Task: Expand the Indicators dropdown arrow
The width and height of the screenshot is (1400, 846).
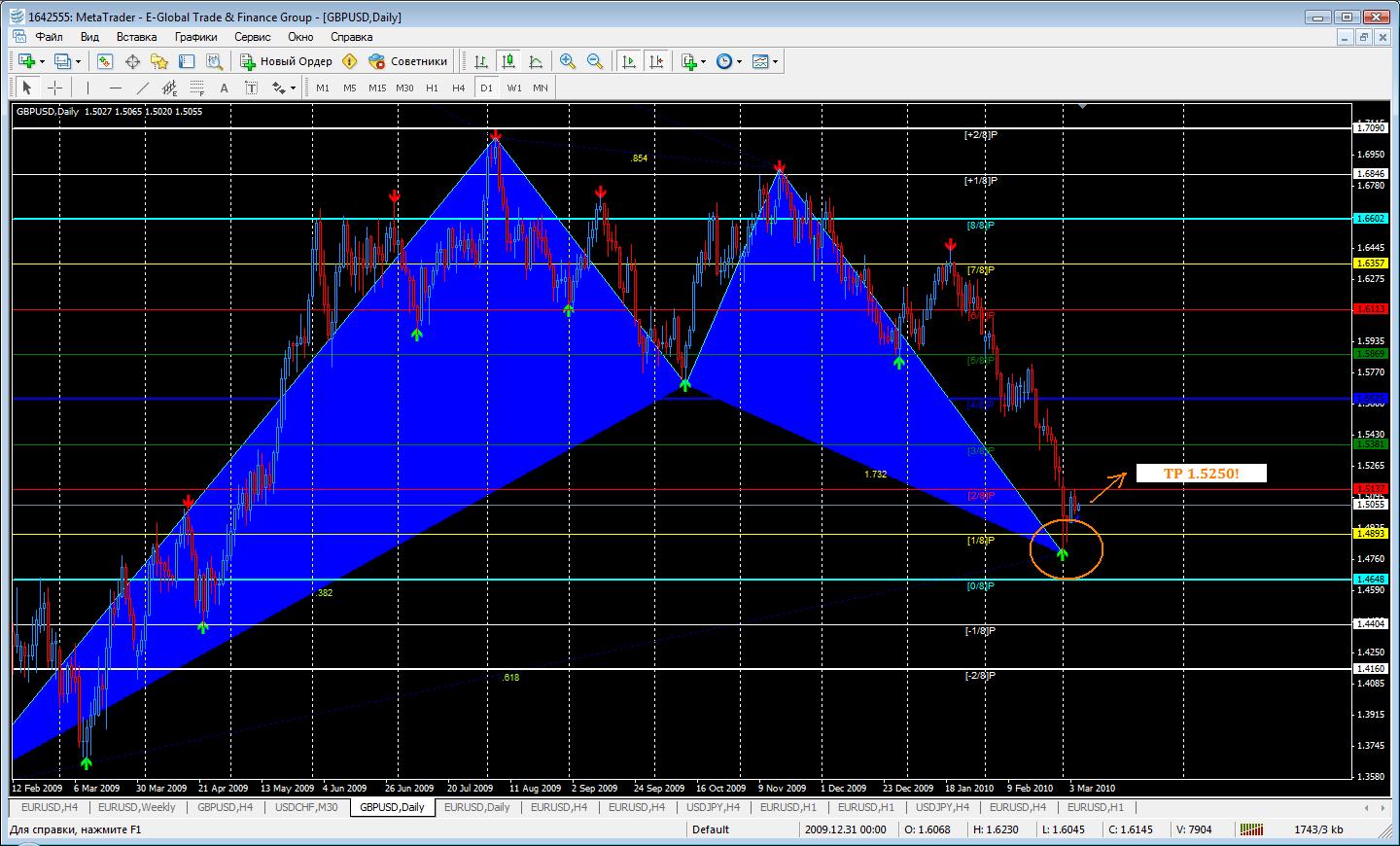Action: pyautogui.click(x=704, y=61)
